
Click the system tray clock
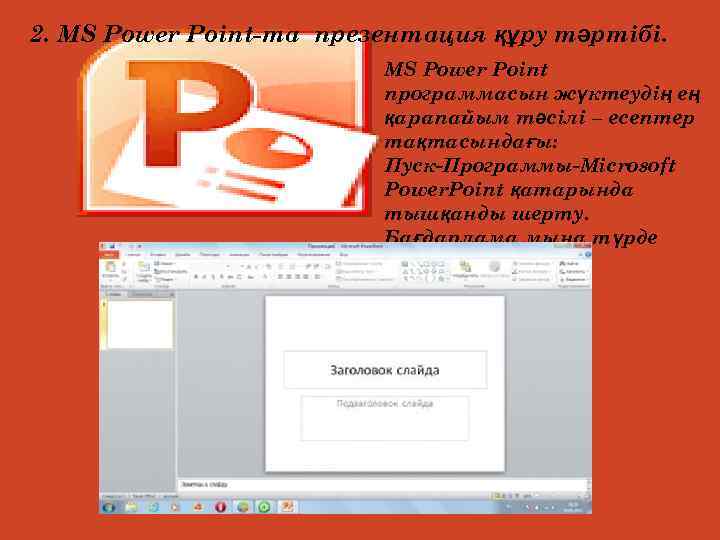(x=574, y=507)
